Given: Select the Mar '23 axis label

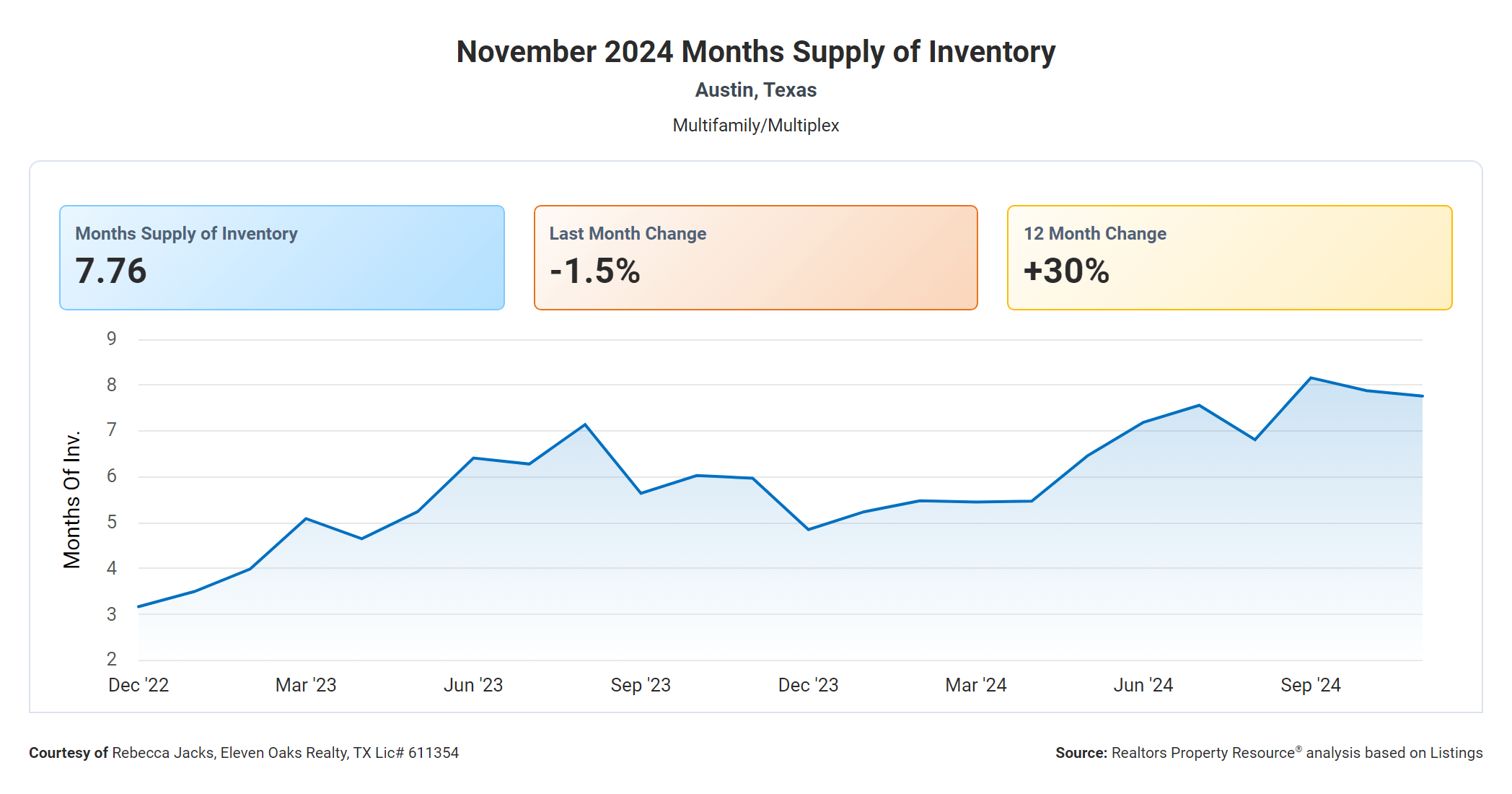Looking at the screenshot, I should coord(306,685).
